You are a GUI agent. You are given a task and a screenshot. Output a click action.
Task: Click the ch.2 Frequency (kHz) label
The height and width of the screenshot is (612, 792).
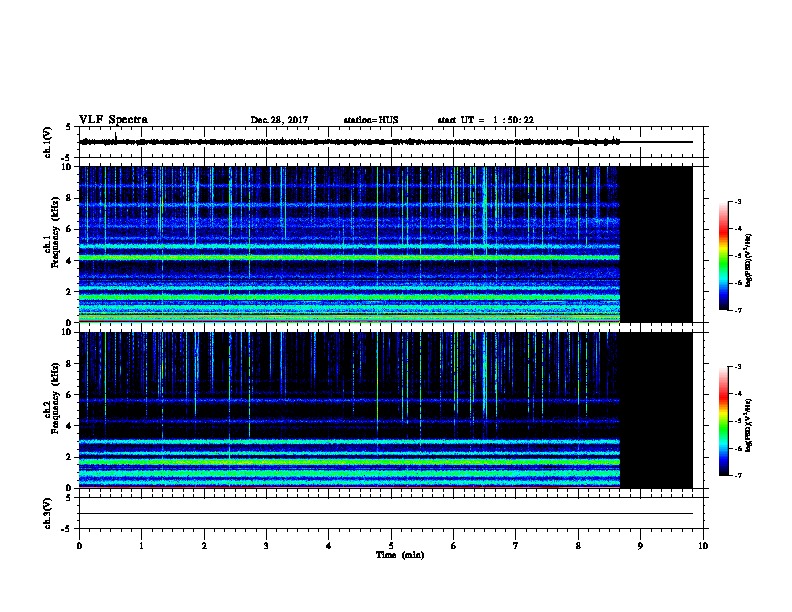point(51,398)
